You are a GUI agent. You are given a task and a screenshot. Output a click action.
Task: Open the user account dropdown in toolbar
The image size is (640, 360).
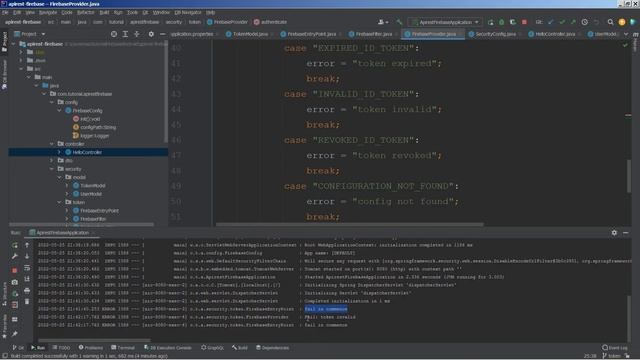point(383,22)
